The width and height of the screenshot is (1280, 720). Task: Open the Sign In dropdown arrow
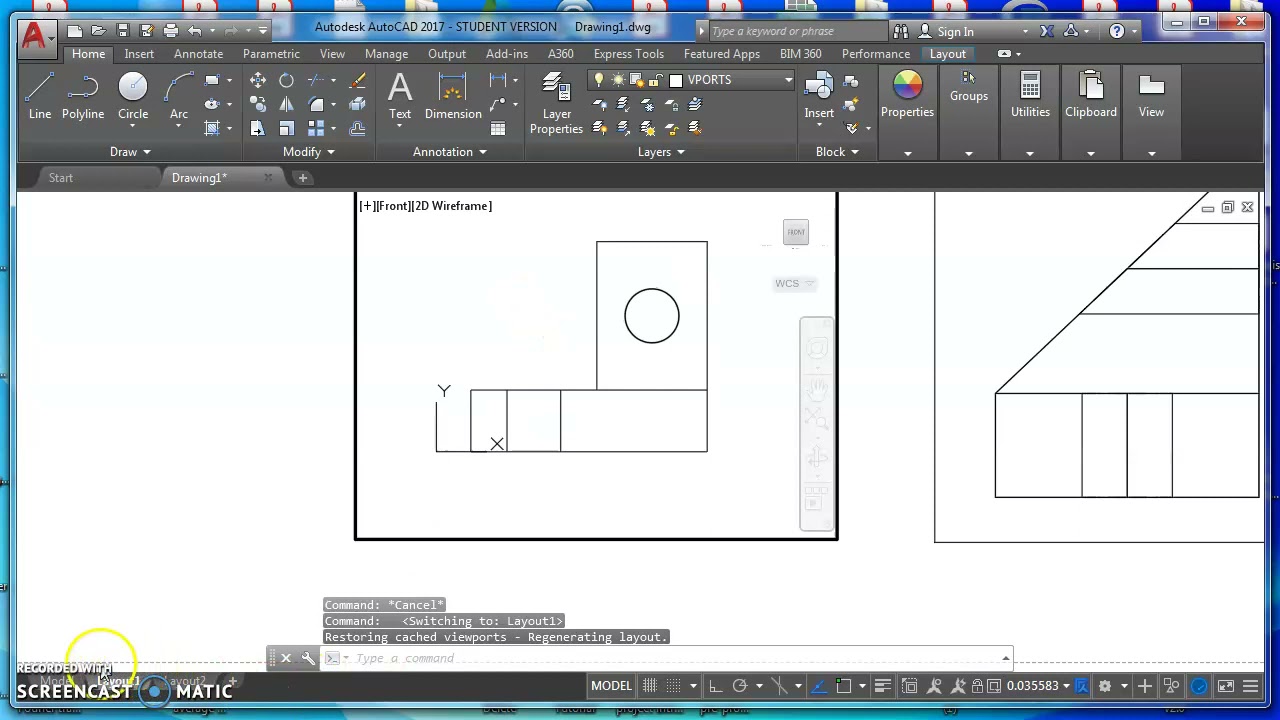point(1025,32)
